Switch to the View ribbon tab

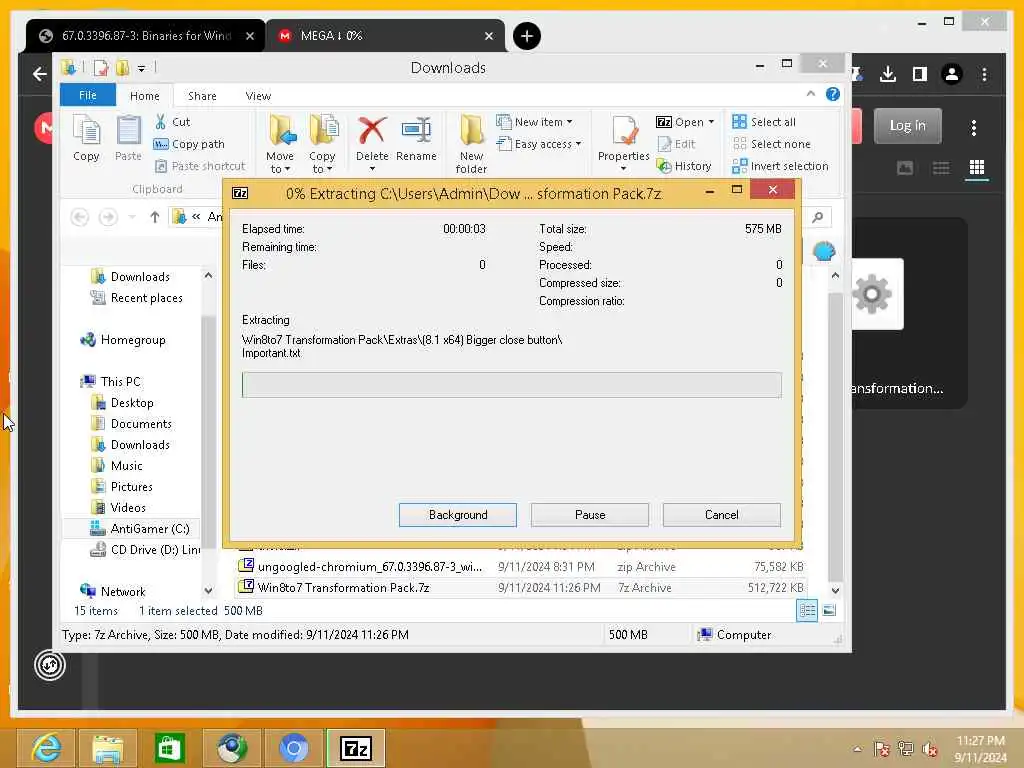[258, 96]
